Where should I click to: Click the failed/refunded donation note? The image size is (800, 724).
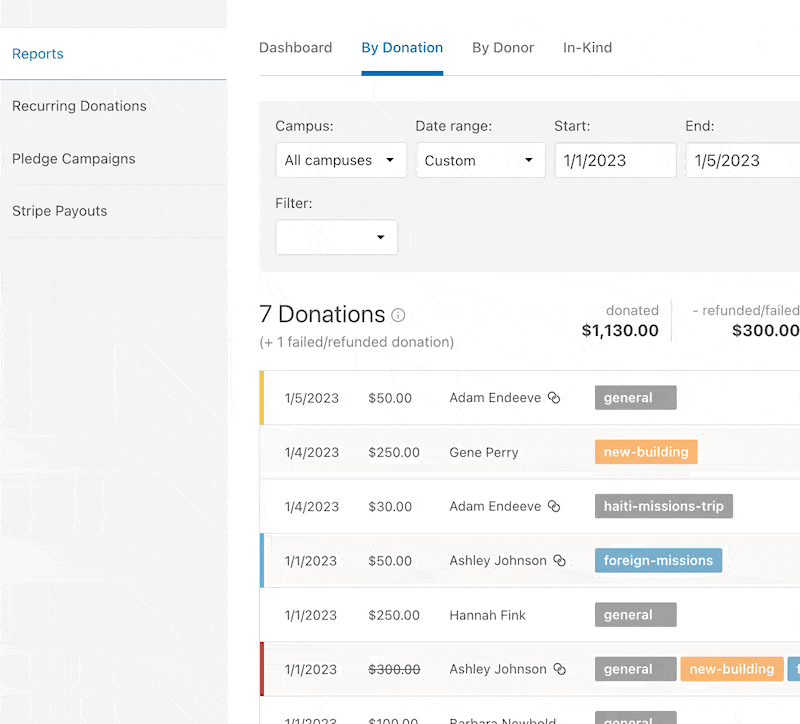pos(357,342)
